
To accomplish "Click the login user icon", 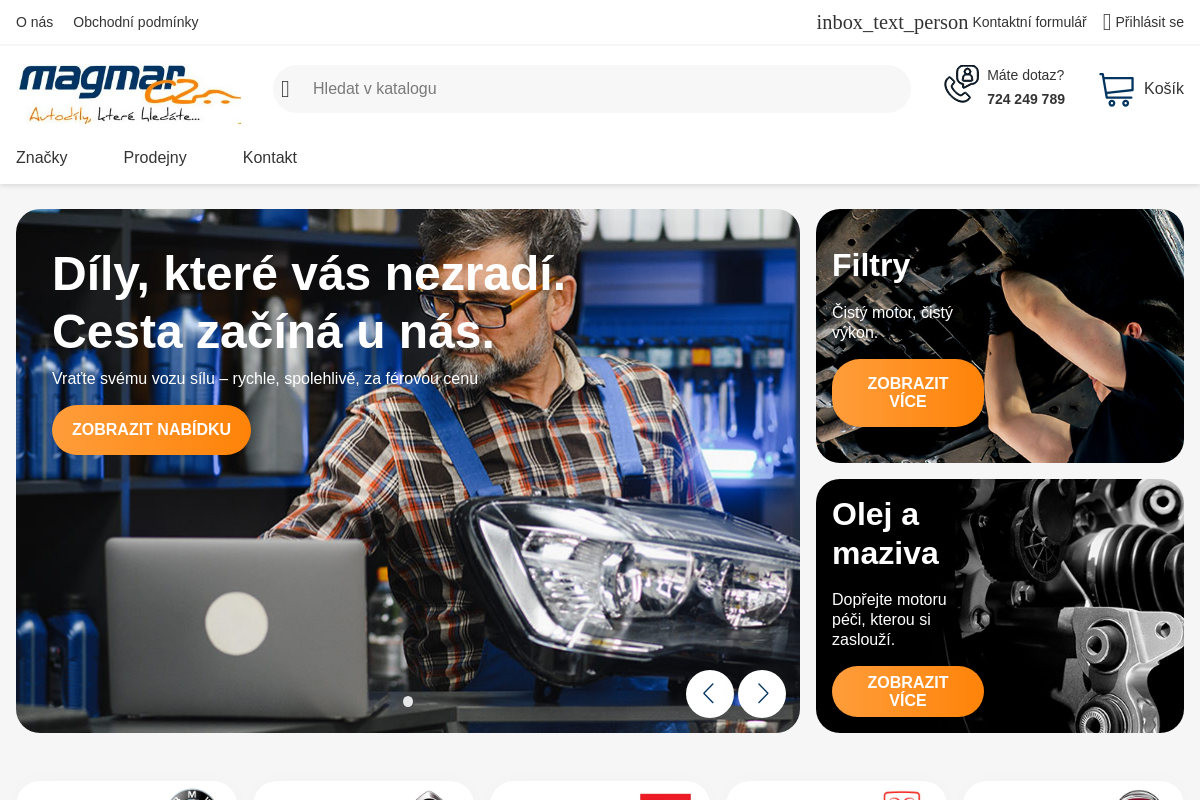I will point(1107,22).
